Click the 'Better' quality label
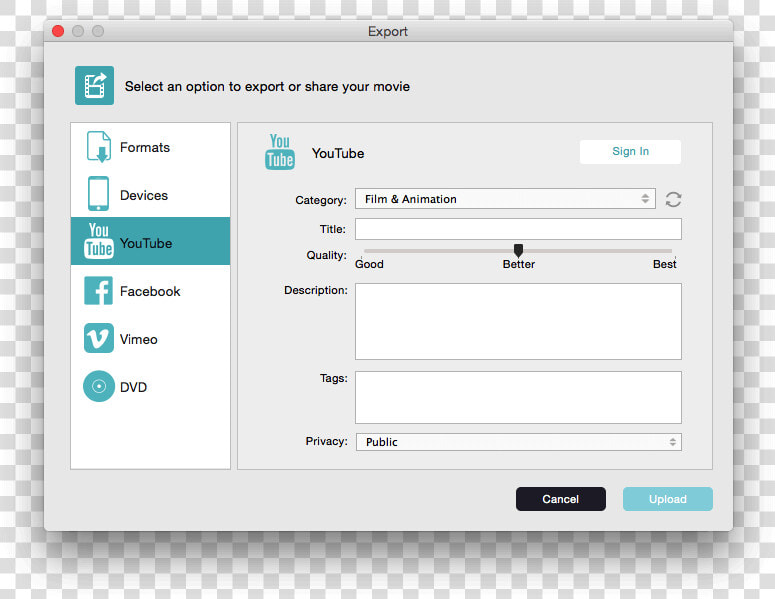The width and height of the screenshot is (775, 599). (x=518, y=264)
